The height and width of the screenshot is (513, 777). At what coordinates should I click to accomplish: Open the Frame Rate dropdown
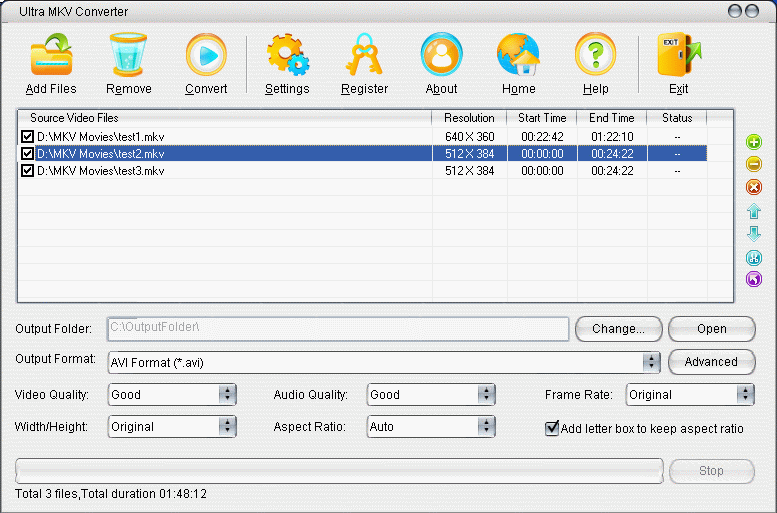(745, 395)
